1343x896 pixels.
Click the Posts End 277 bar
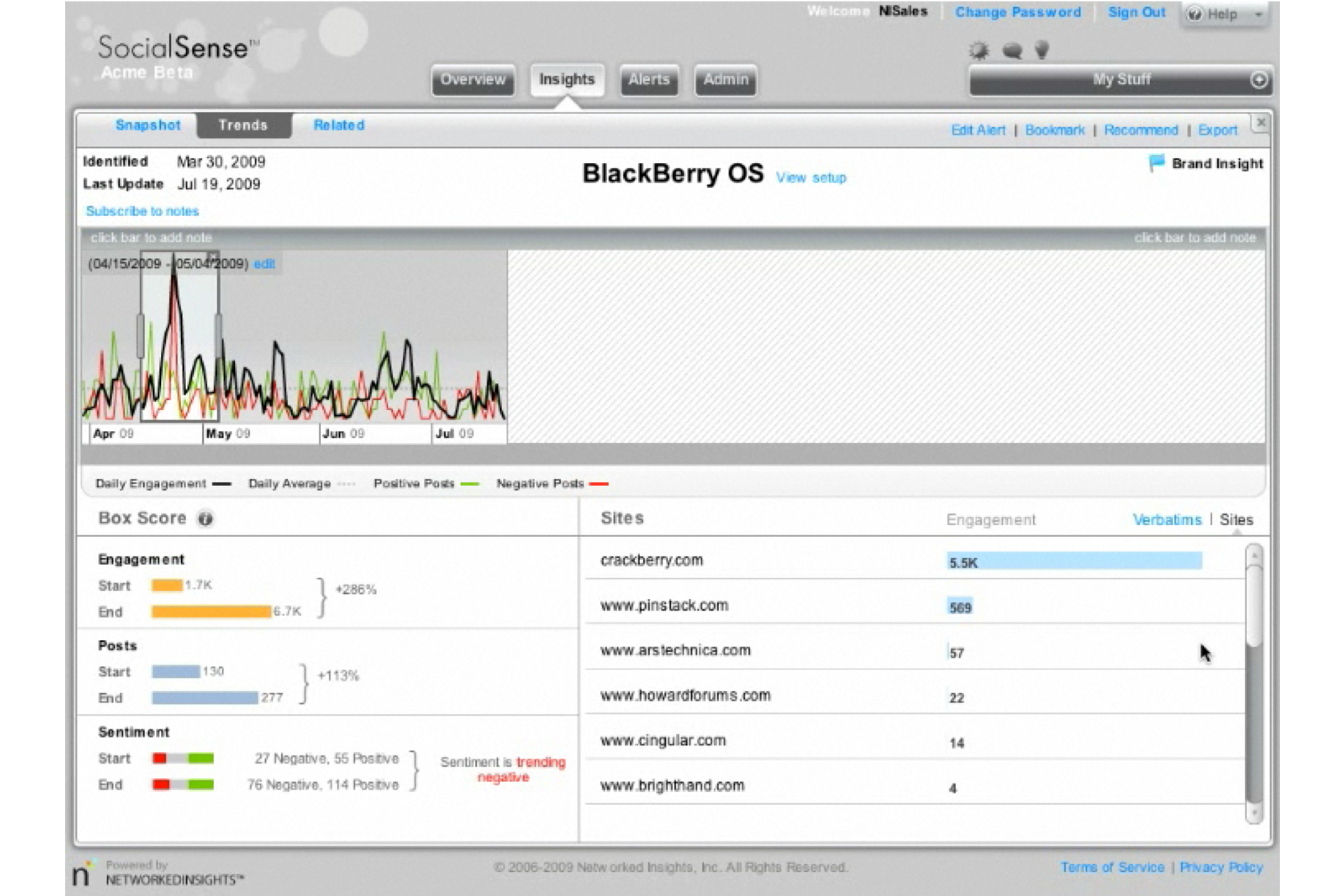205,698
